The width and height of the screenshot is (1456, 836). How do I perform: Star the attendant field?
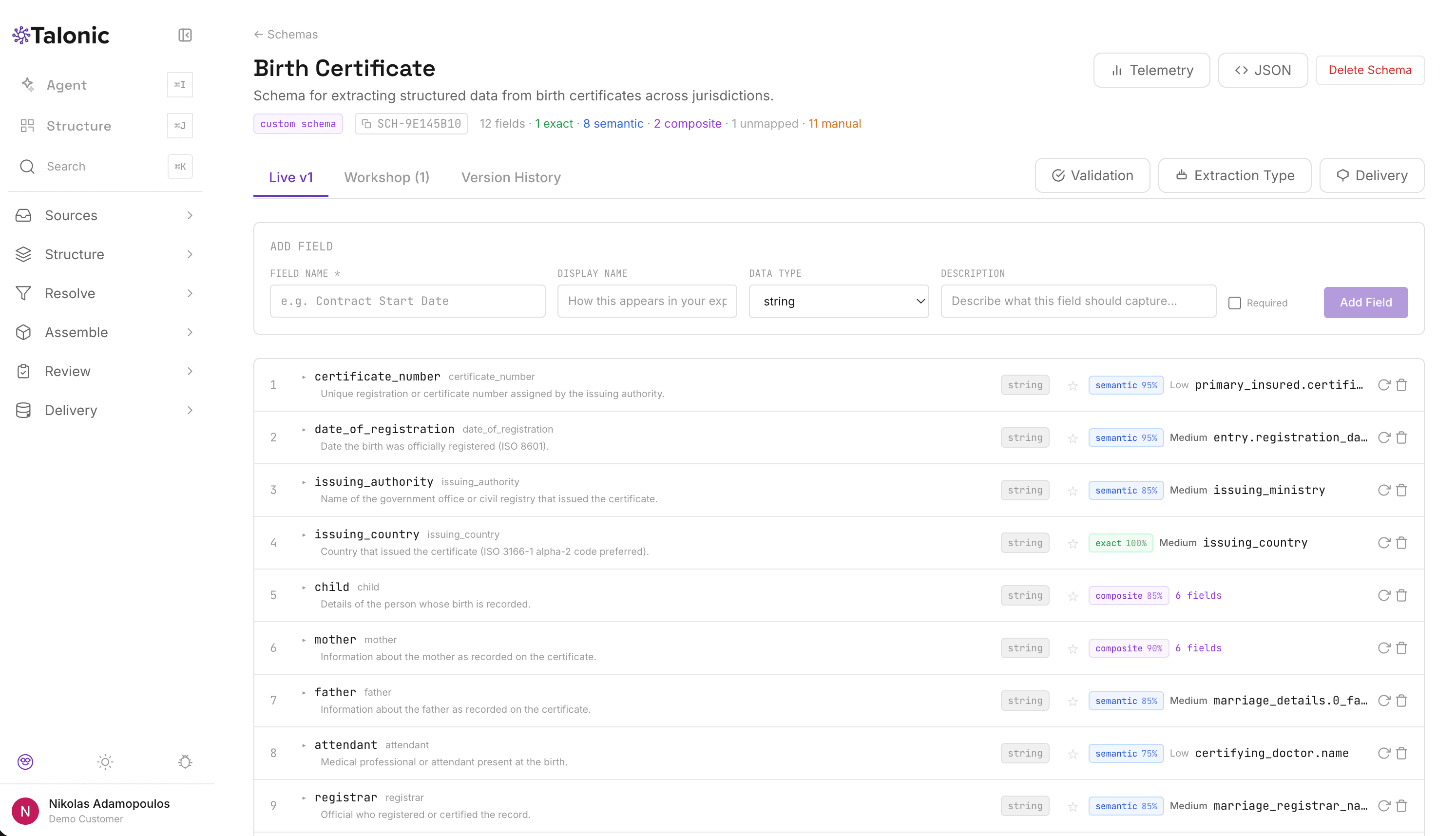[x=1073, y=755]
